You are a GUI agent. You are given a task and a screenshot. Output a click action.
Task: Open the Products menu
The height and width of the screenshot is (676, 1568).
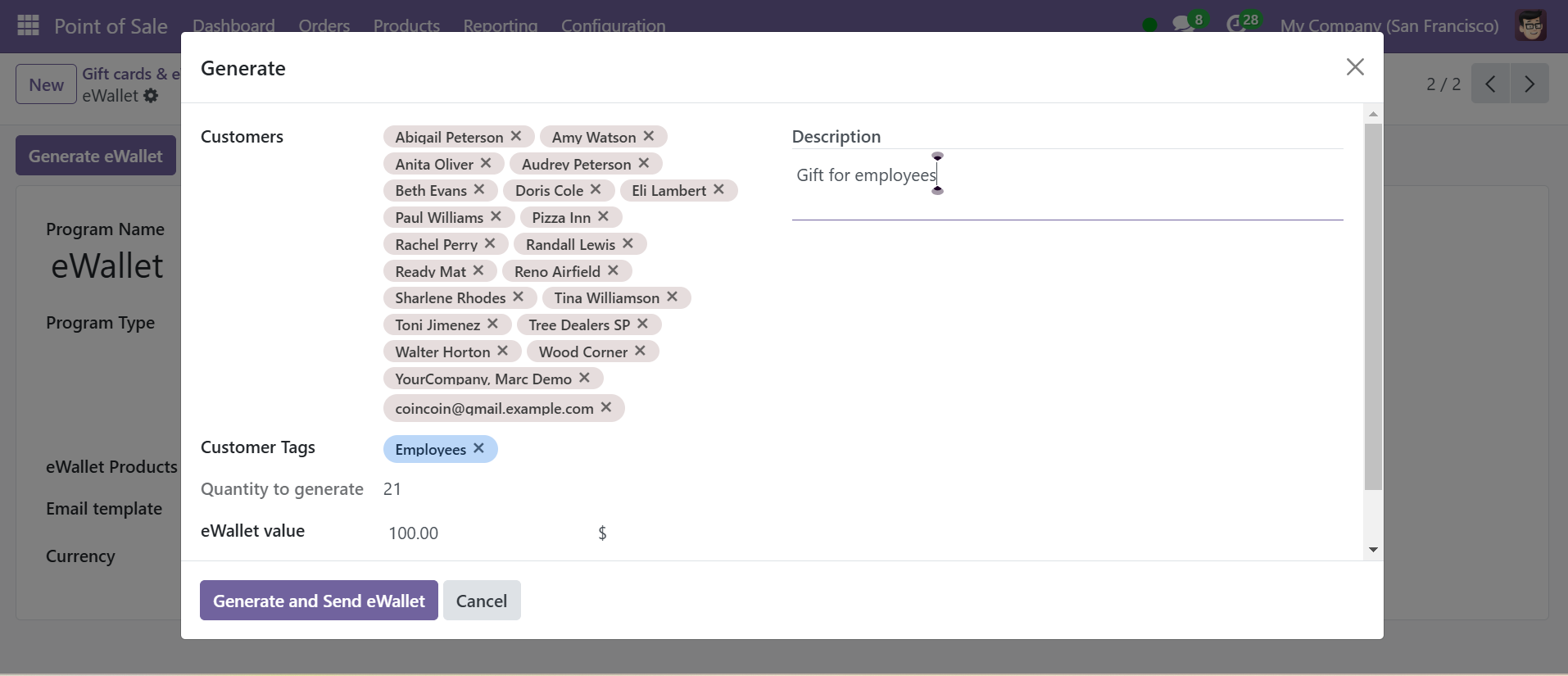(406, 25)
